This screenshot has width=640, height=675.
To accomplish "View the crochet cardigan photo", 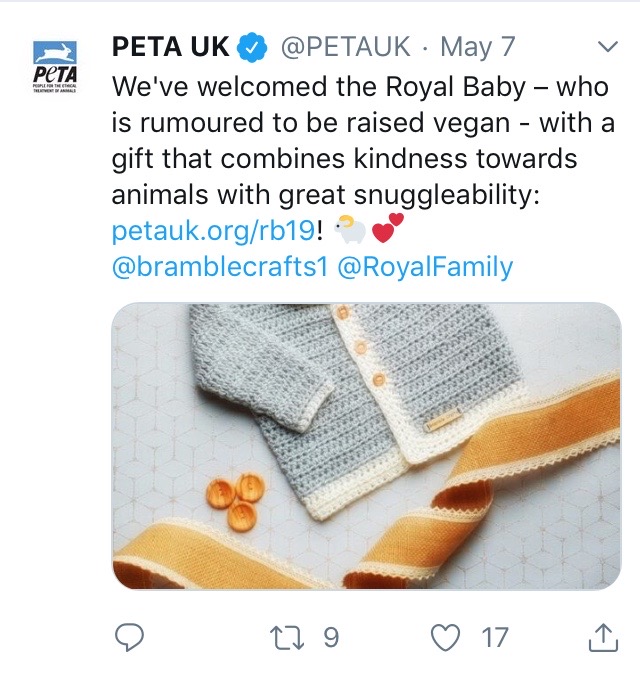I will tap(366, 446).
